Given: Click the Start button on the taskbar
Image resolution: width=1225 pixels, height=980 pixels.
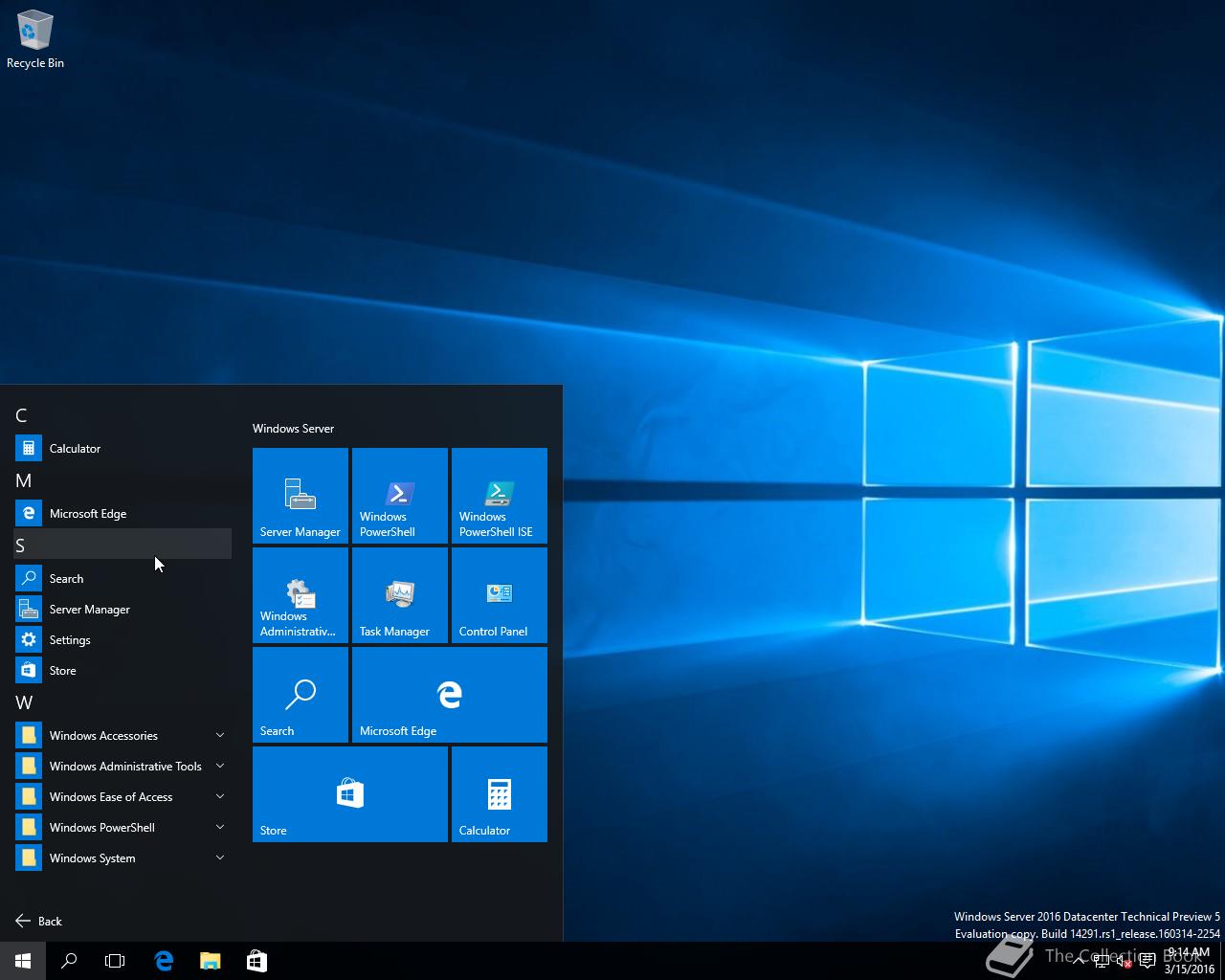Looking at the screenshot, I should point(23,961).
